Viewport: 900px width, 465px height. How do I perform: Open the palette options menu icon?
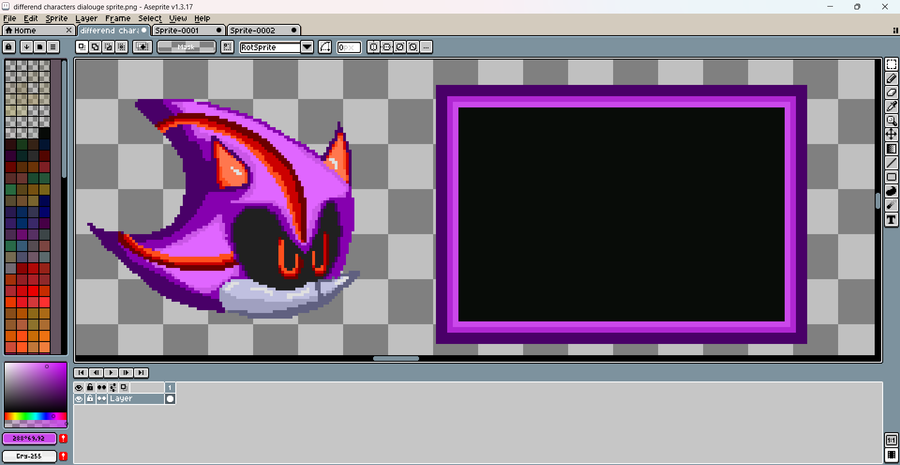coord(53,47)
